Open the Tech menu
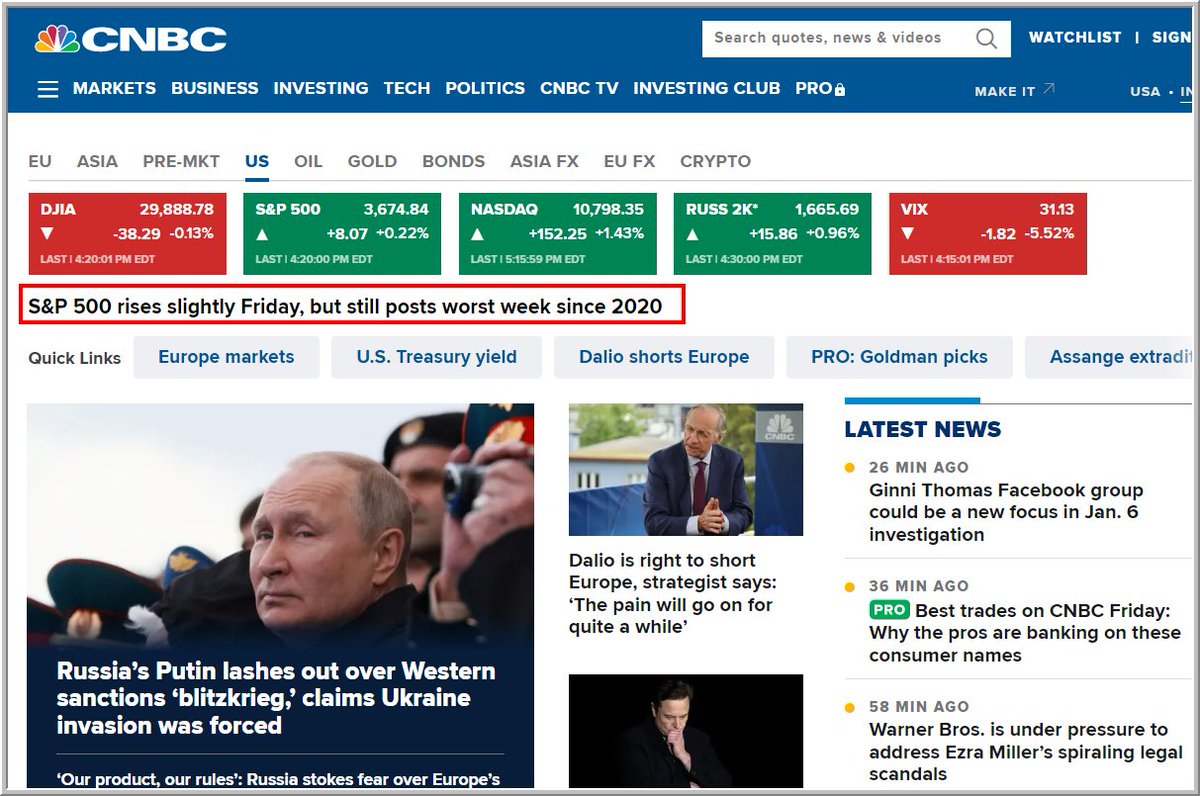 pos(407,88)
